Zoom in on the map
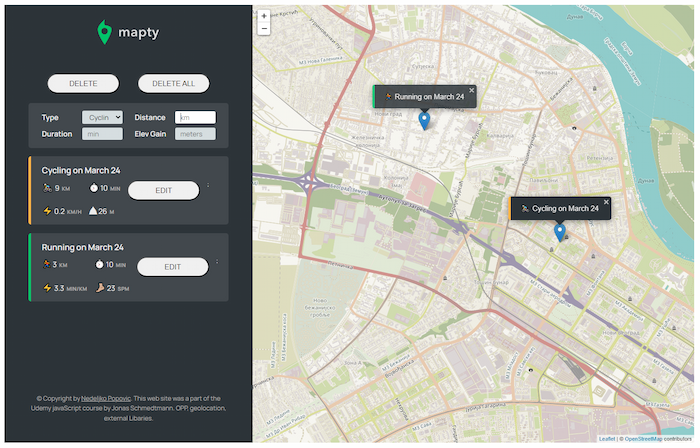 click(264, 16)
